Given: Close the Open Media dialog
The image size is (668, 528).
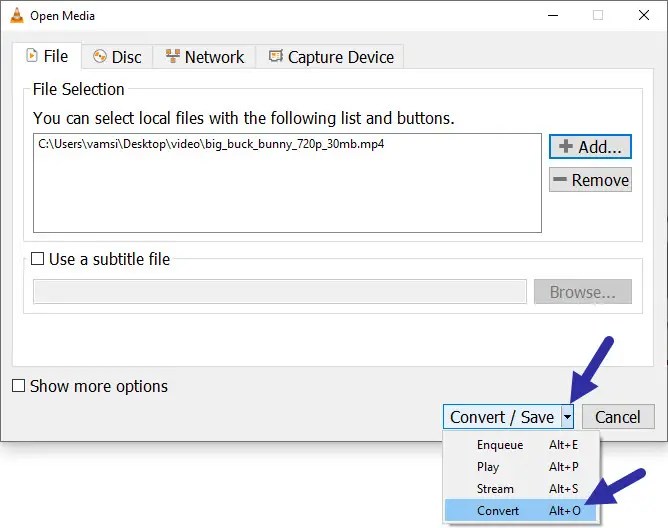Looking at the screenshot, I should (x=644, y=15).
